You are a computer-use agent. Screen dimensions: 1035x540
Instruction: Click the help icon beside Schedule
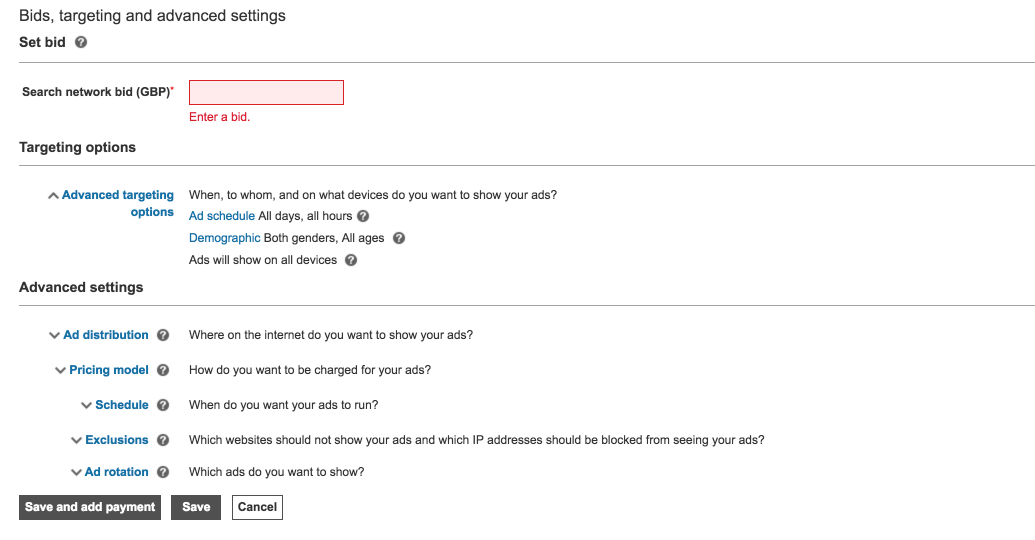[163, 405]
